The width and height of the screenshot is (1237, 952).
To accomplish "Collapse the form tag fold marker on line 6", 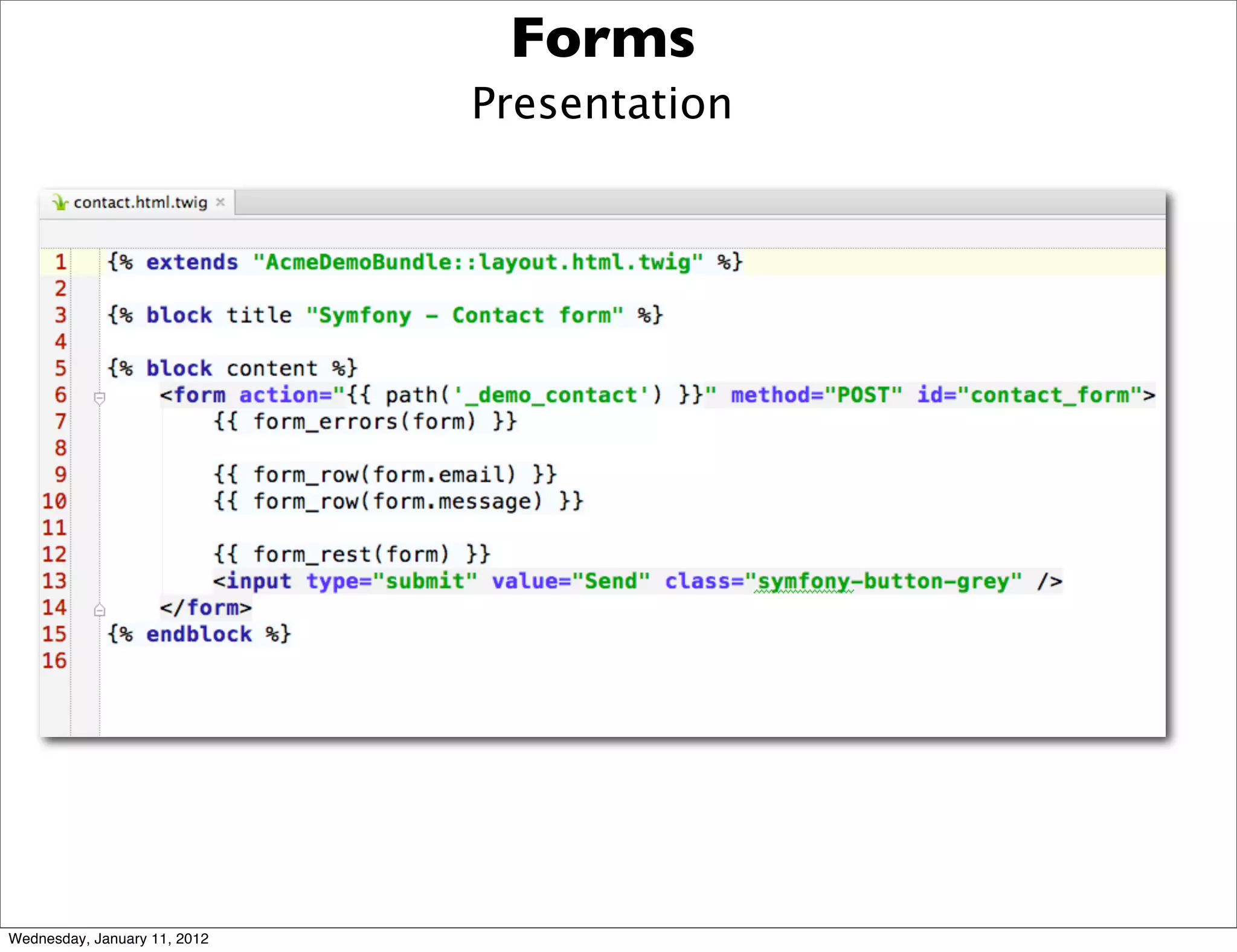I will (100, 397).
